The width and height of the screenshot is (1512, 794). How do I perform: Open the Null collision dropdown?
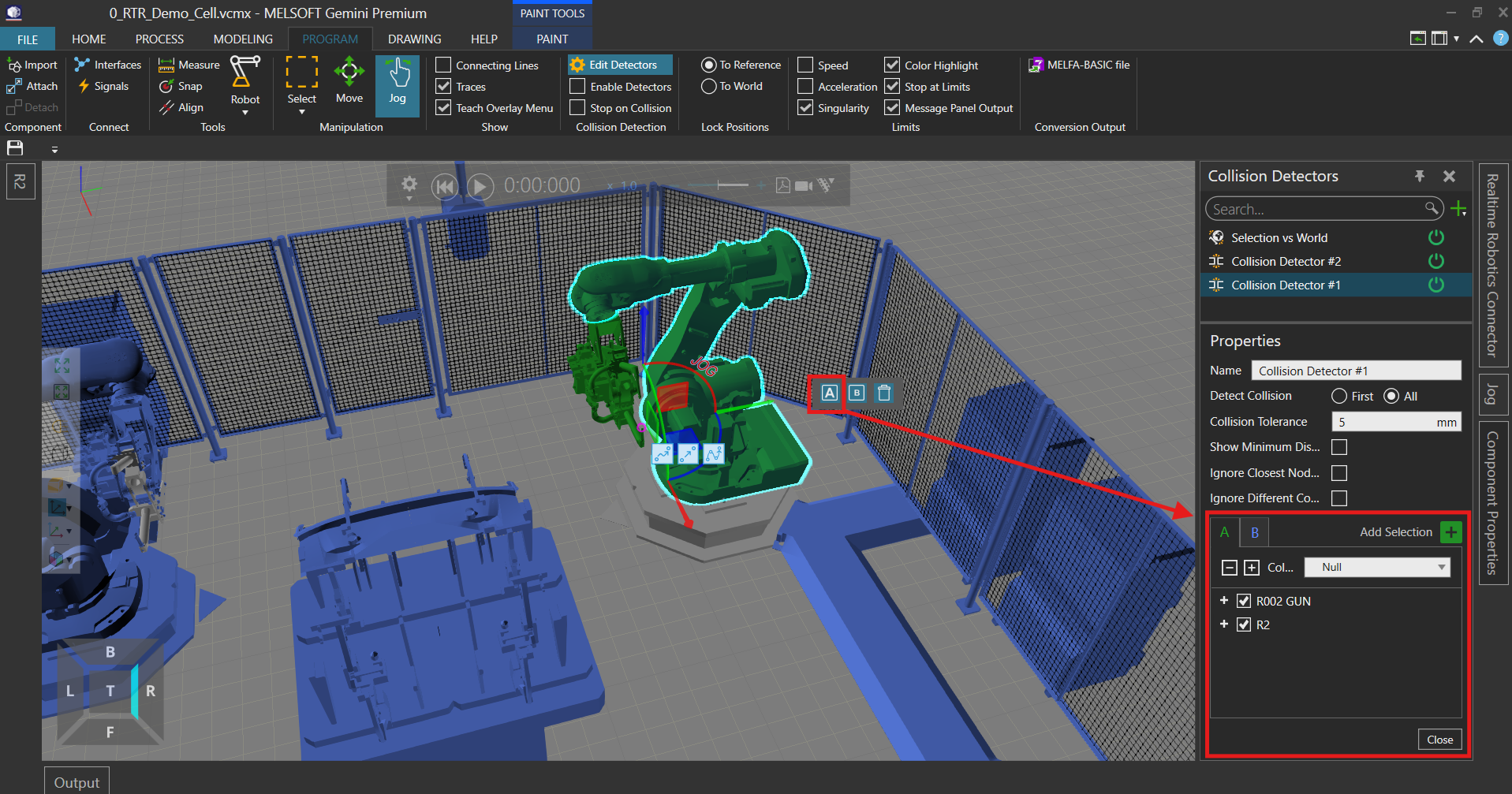(1377, 567)
